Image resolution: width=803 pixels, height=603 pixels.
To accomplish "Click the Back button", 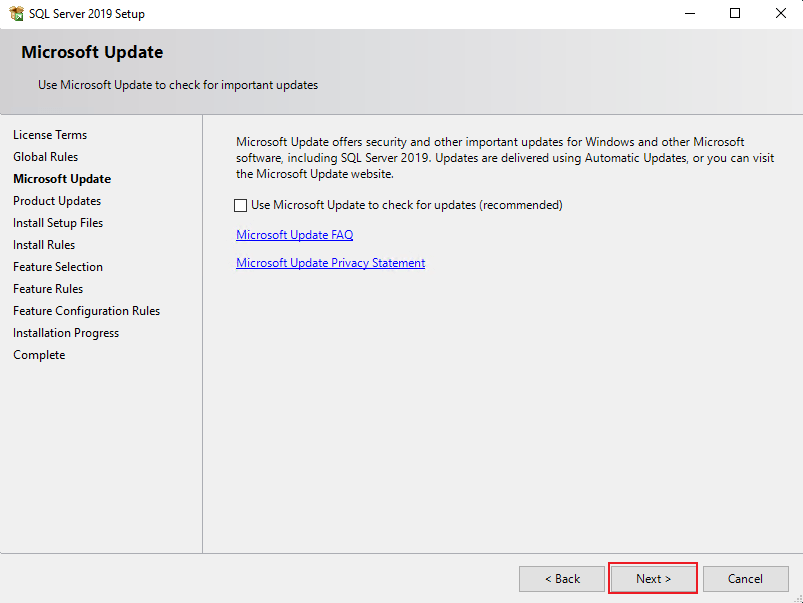I will [x=561, y=578].
